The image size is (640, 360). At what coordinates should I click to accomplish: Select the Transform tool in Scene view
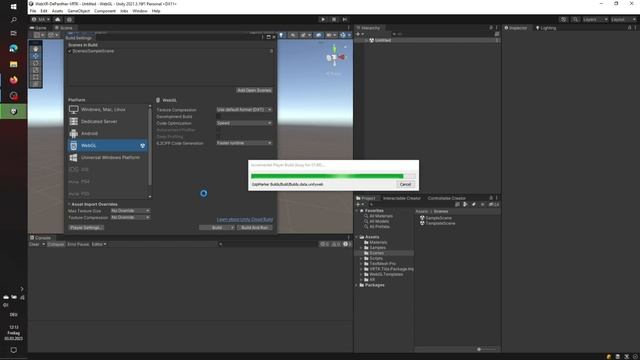pos(36,84)
